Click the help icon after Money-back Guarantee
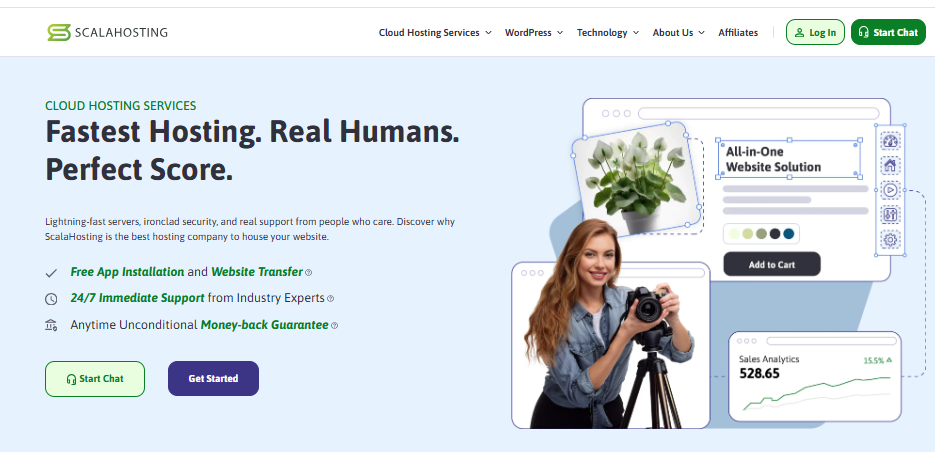 click(x=335, y=326)
